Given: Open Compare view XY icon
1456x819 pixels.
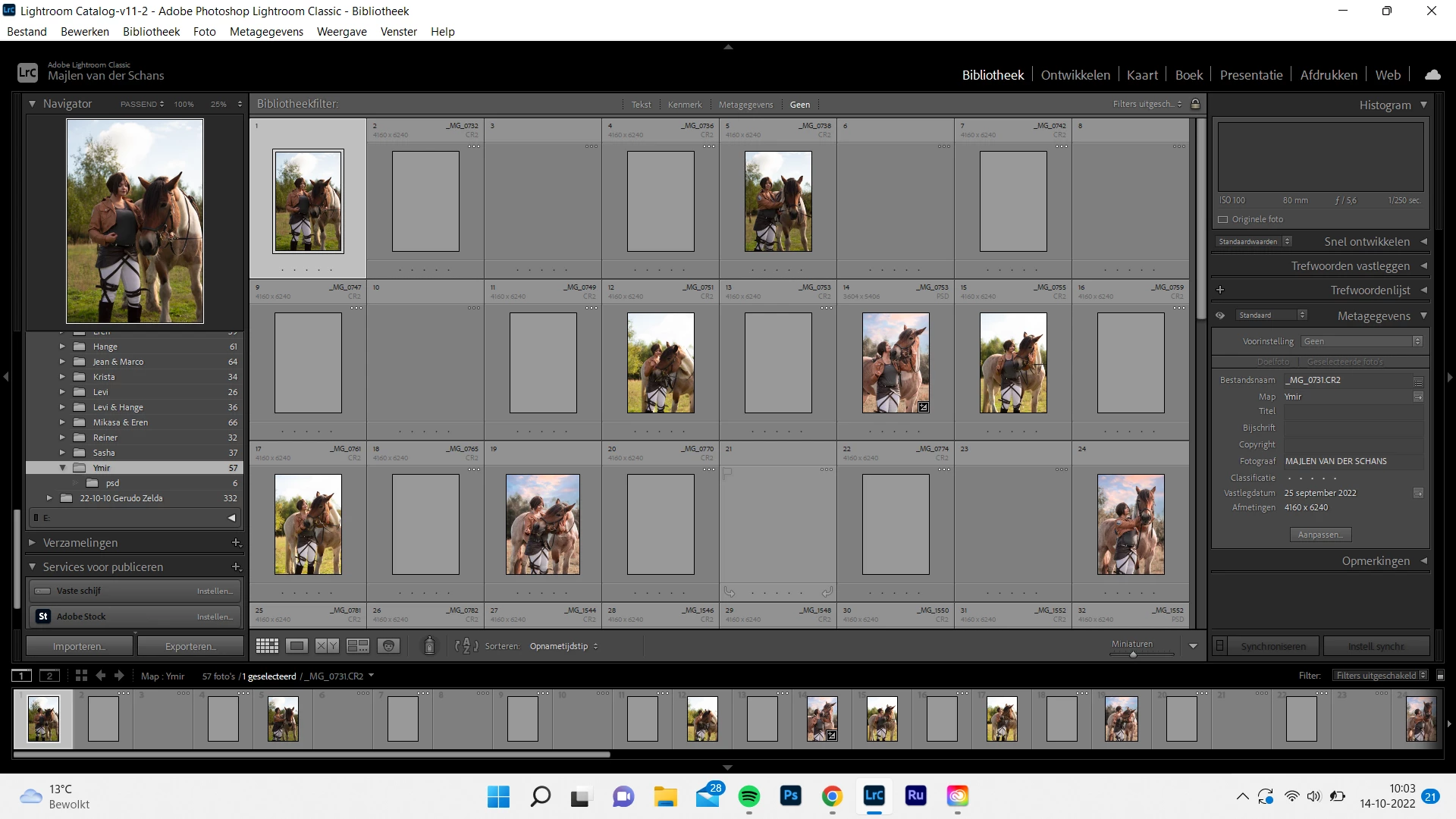Looking at the screenshot, I should coord(327,646).
